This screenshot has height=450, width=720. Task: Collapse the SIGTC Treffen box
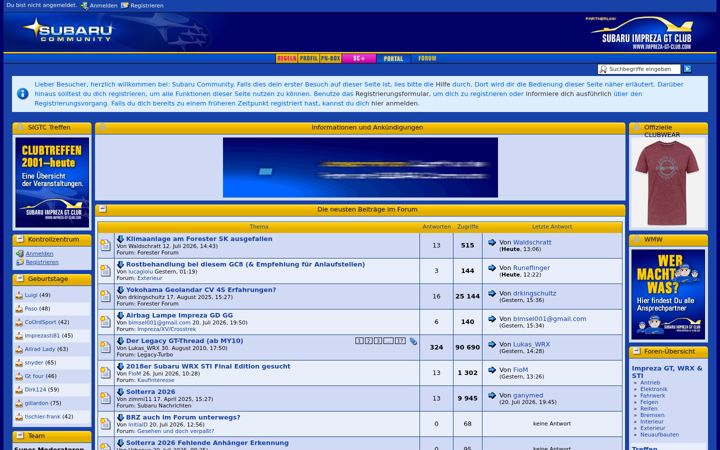point(20,127)
